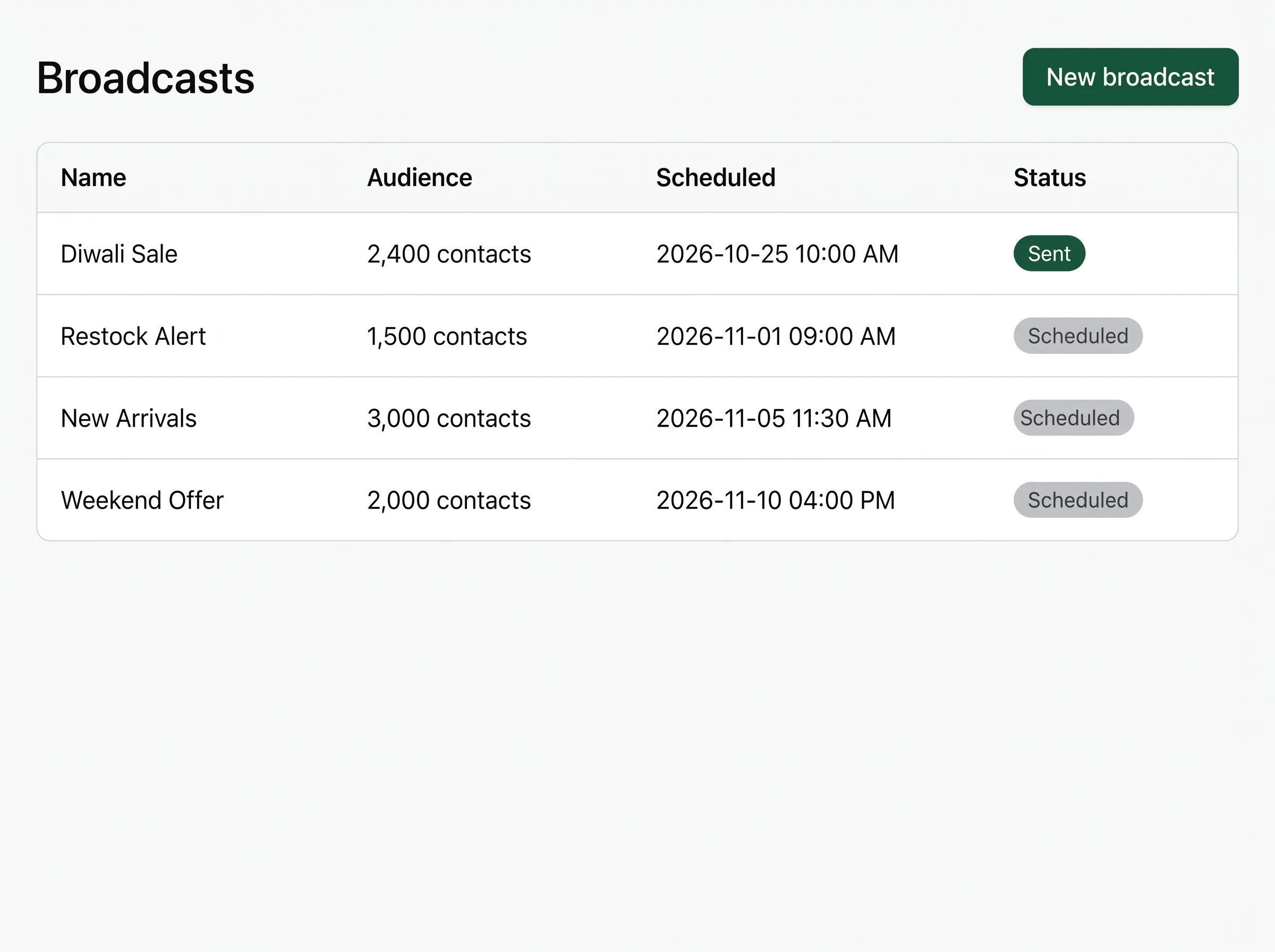Click the Scheduled badge for New Arrivals

(1073, 418)
